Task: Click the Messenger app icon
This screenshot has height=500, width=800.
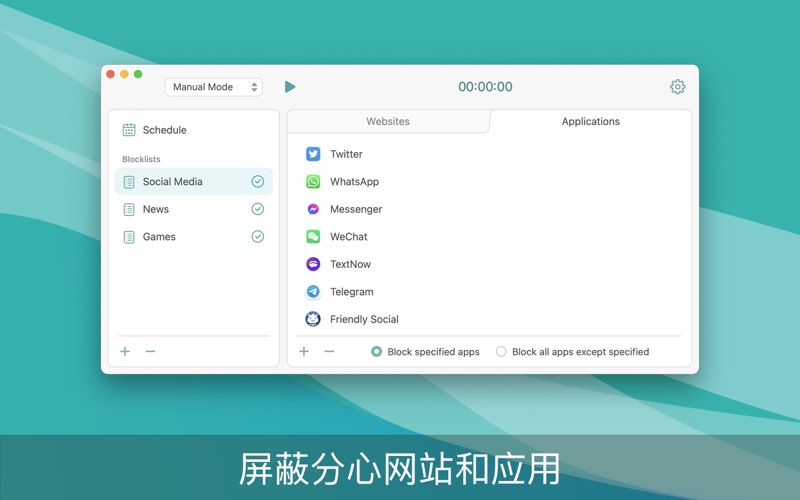Action: click(313, 209)
